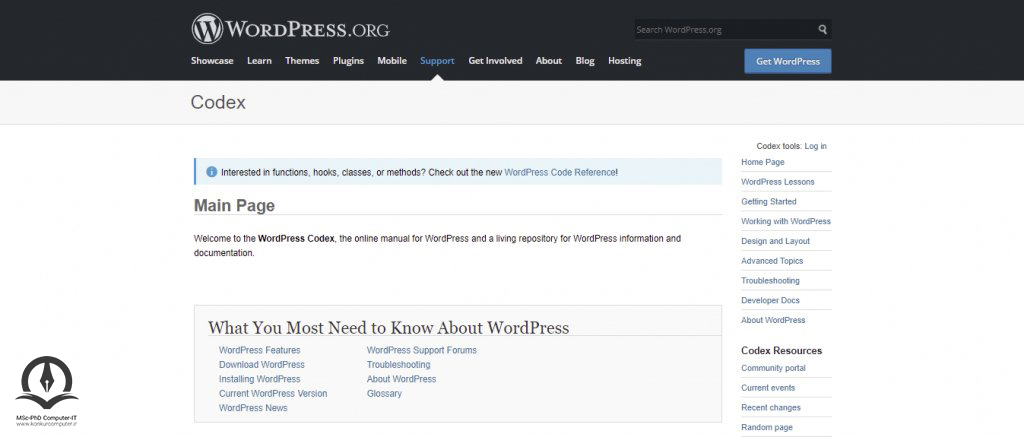The image size is (1024, 437).
Task: Click the WordPress.org logo
Action: point(290,29)
